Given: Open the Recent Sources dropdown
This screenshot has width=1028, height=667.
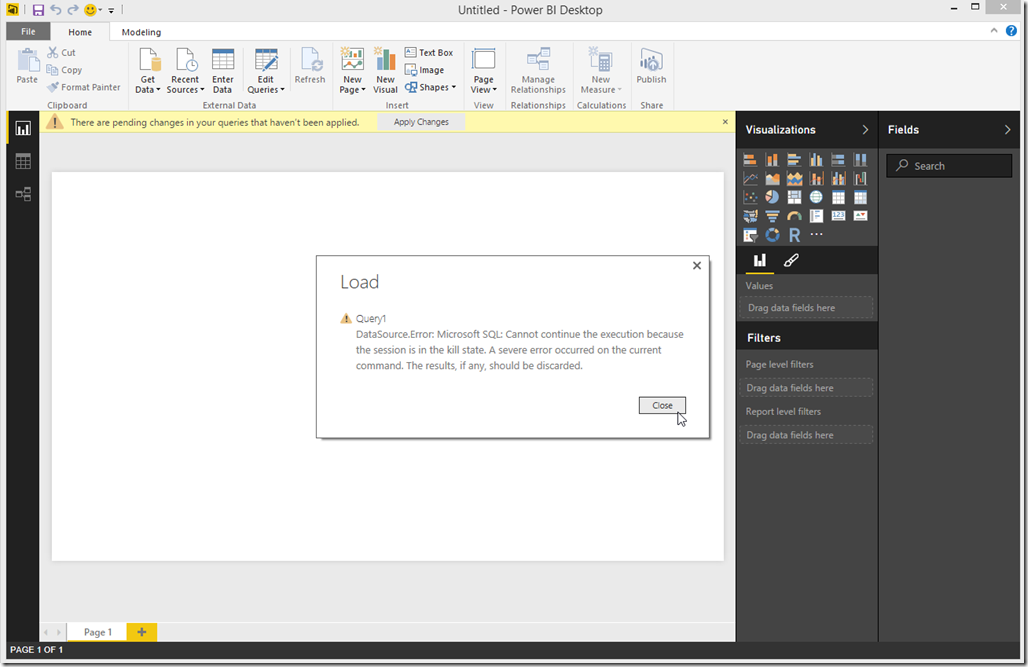Looking at the screenshot, I should click(185, 71).
